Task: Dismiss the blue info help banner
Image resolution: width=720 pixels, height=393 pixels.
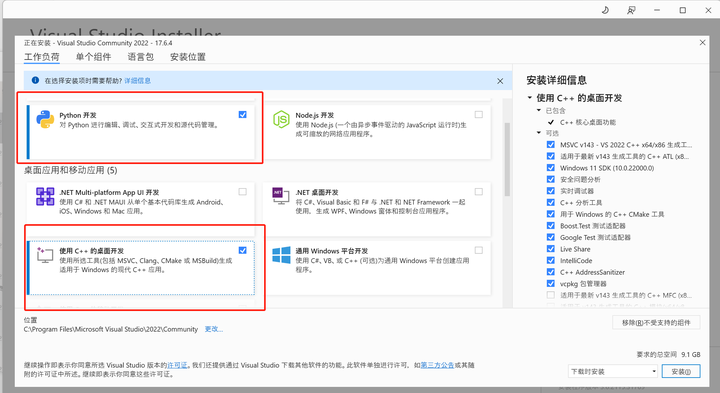Action: 500,81
